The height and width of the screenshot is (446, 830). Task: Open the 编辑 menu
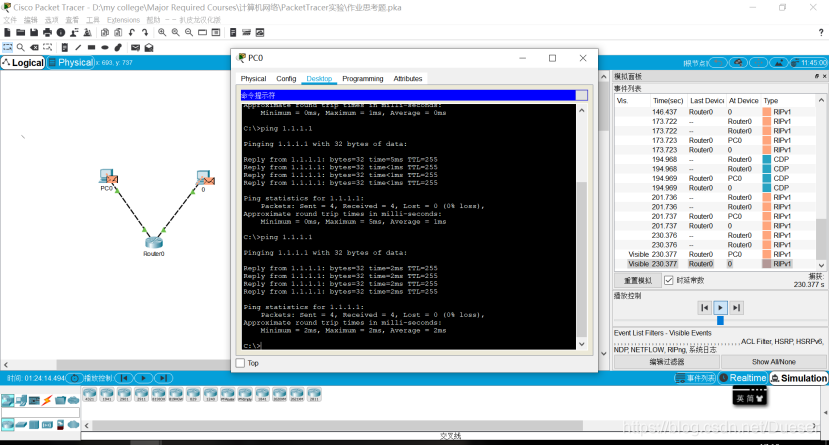click(x=31, y=20)
